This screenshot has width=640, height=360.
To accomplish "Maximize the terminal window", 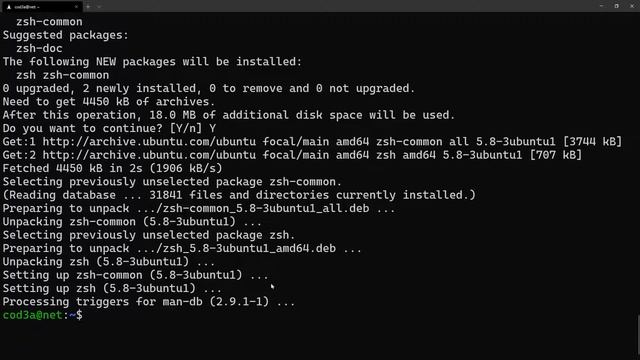I will click(617, 6).
